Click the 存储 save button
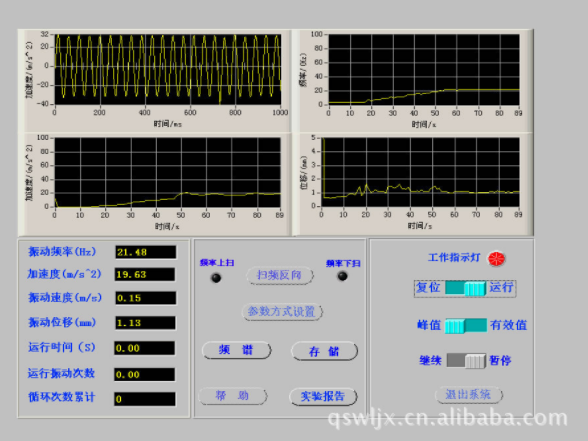This screenshot has height=441, width=588. [324, 351]
